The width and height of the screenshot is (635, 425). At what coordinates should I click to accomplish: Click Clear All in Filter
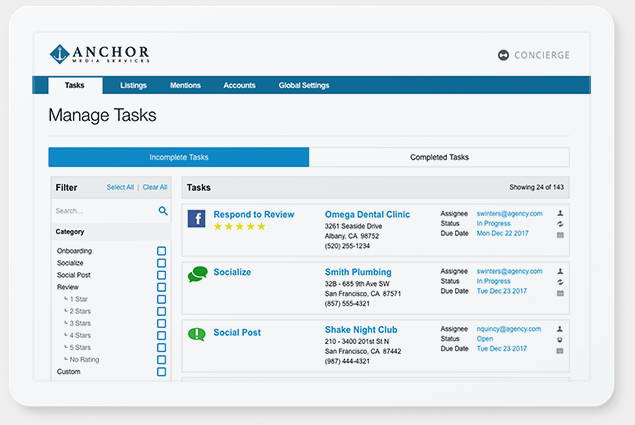coord(155,187)
